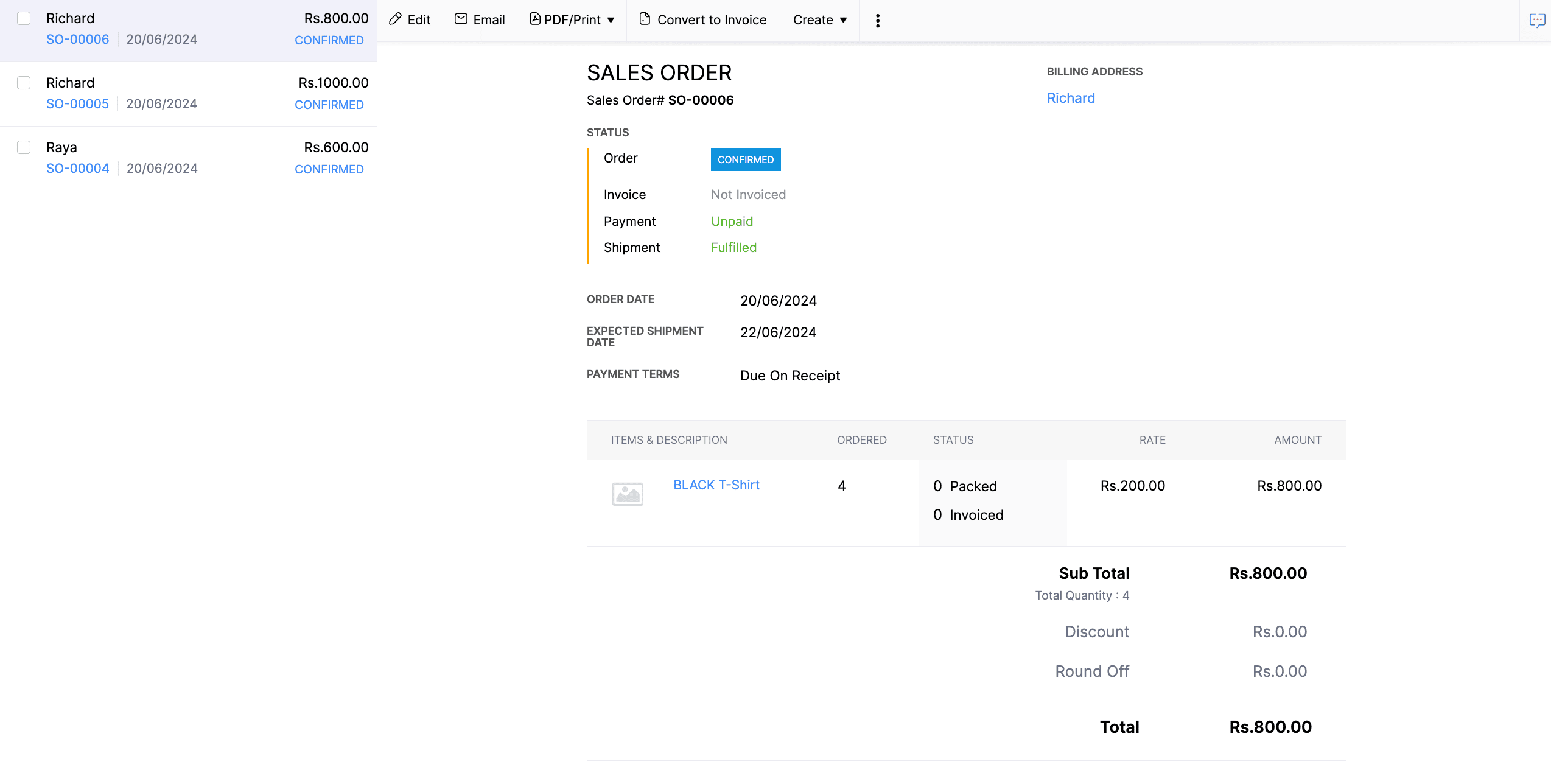
Task: Open the chat feedback icon
Action: pyautogui.click(x=1536, y=21)
